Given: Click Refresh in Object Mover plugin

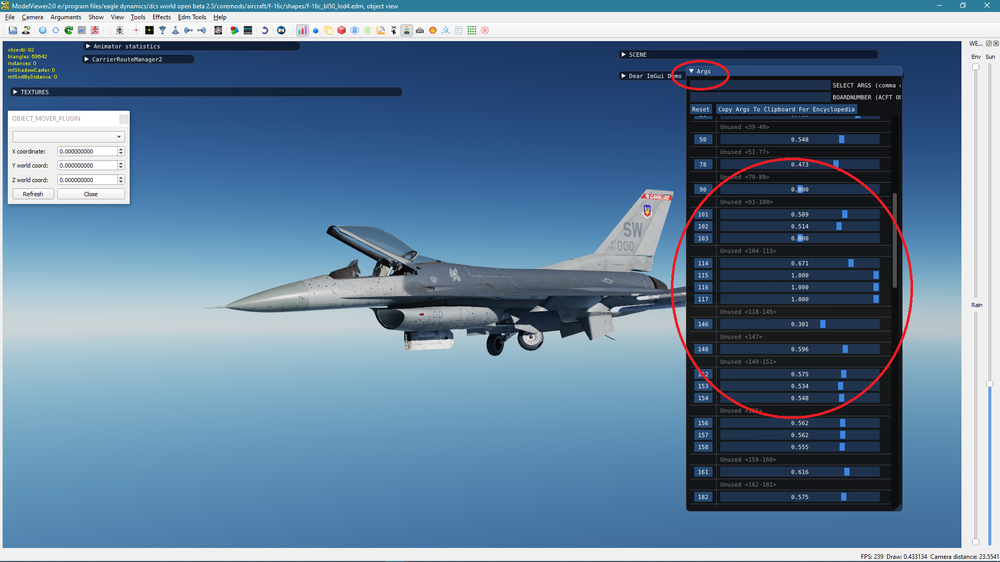Looking at the screenshot, I should coord(33,194).
